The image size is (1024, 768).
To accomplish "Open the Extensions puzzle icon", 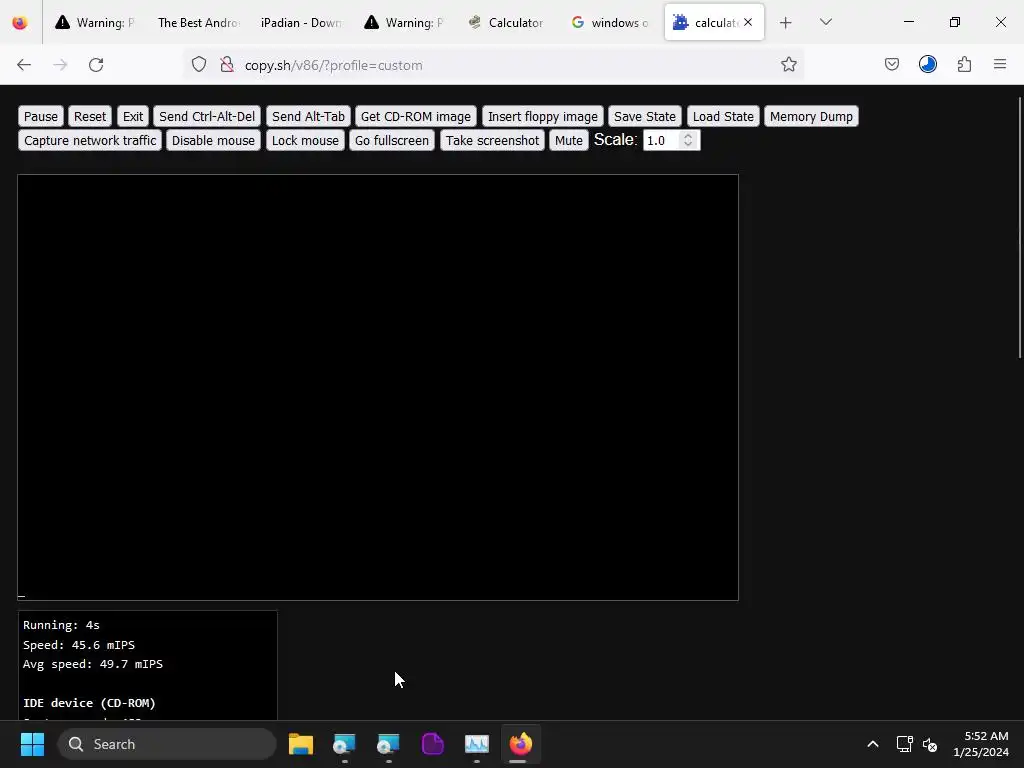I will click(x=965, y=65).
